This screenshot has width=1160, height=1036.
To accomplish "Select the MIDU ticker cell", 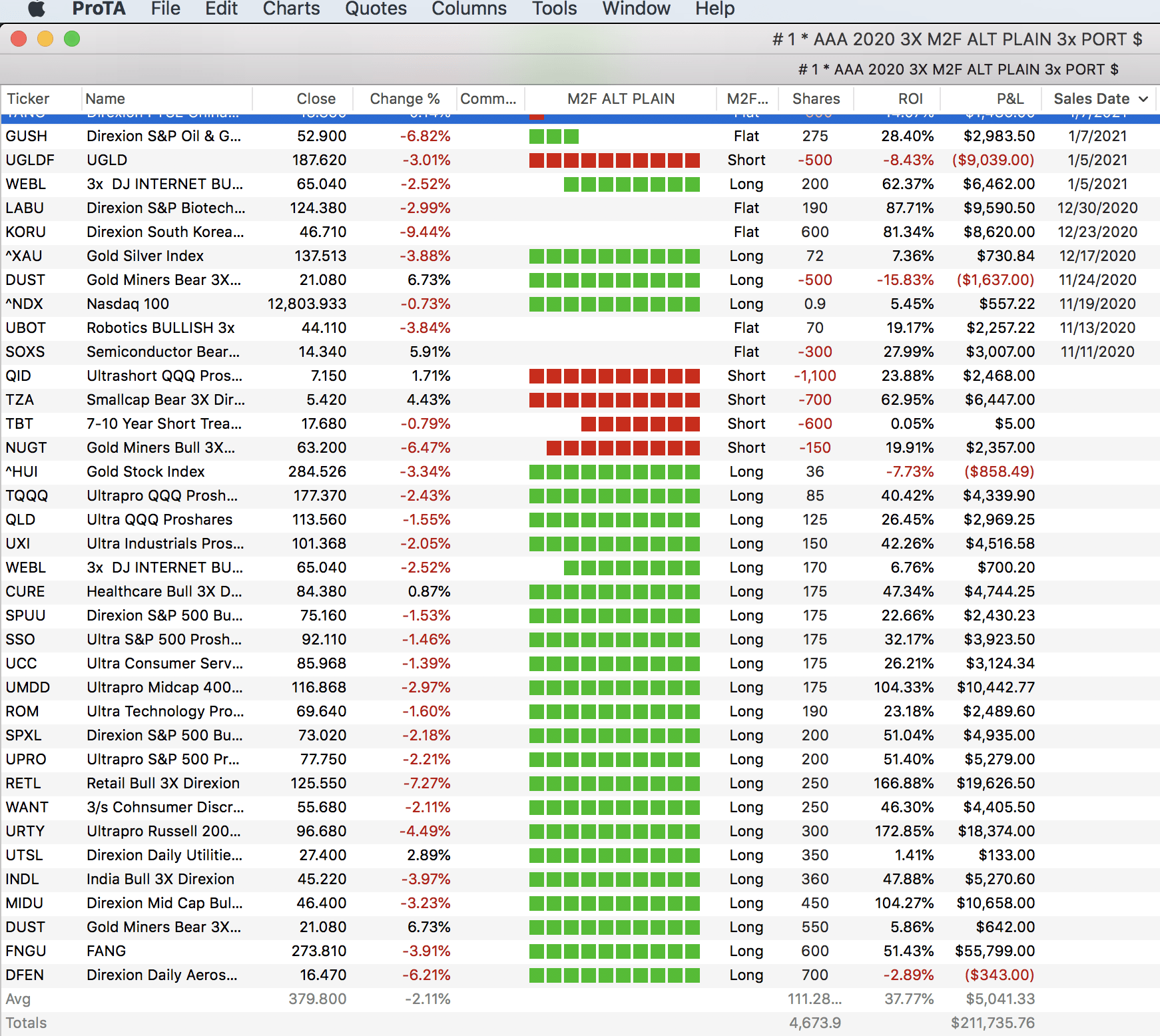I will click(x=24, y=903).
